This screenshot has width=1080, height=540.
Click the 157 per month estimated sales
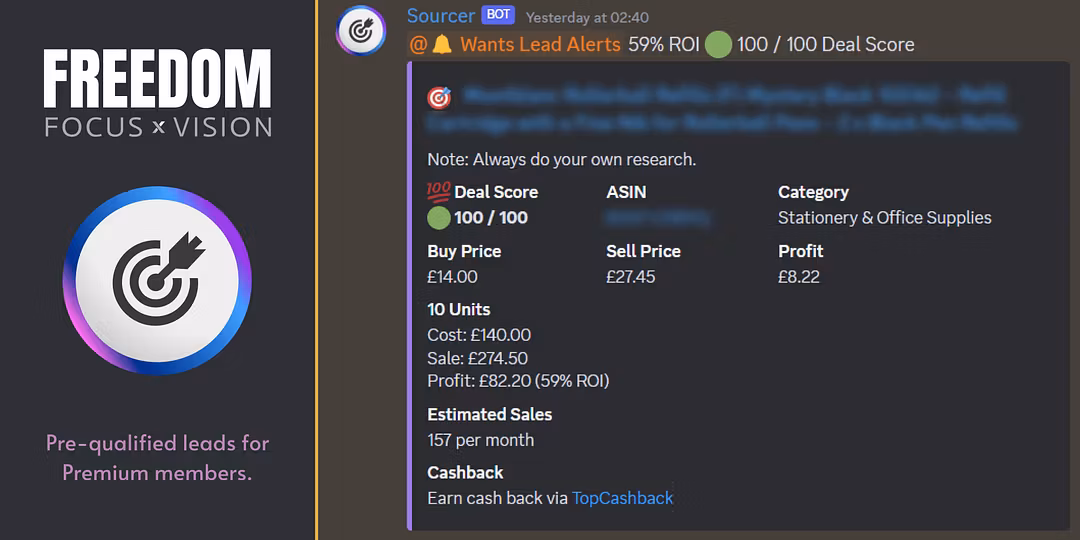click(x=480, y=440)
